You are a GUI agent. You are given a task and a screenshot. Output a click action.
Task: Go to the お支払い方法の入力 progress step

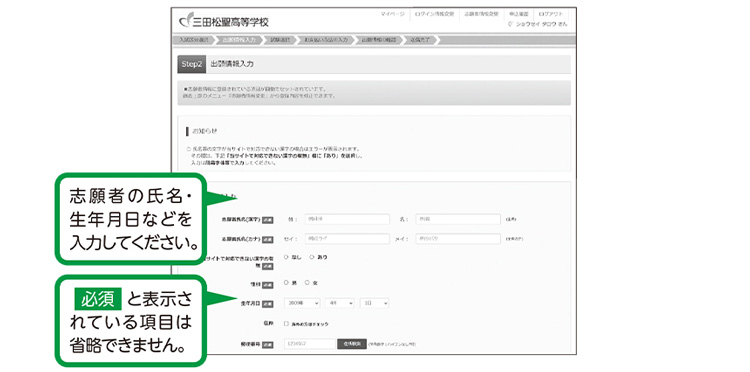click(325, 40)
